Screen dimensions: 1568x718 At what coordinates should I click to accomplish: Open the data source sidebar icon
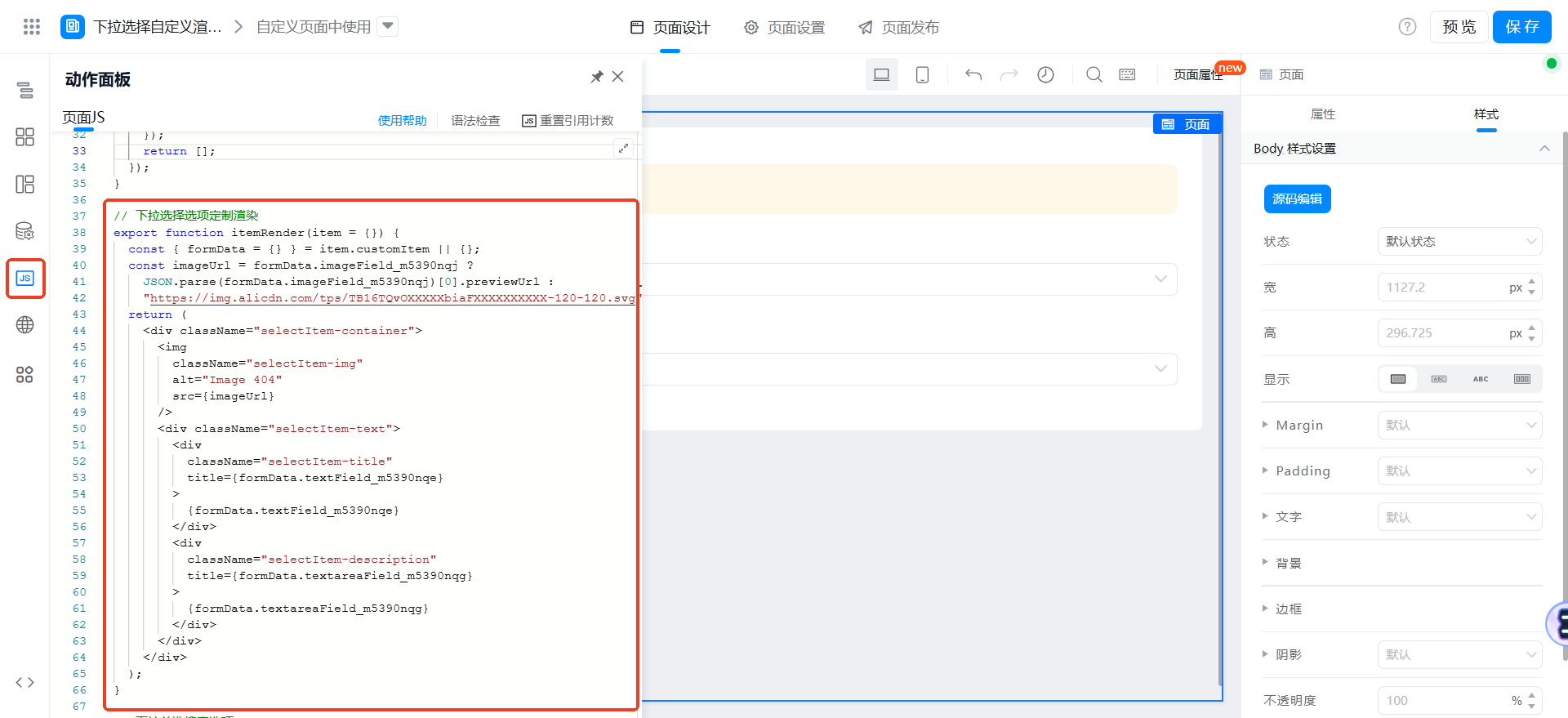tap(24, 231)
